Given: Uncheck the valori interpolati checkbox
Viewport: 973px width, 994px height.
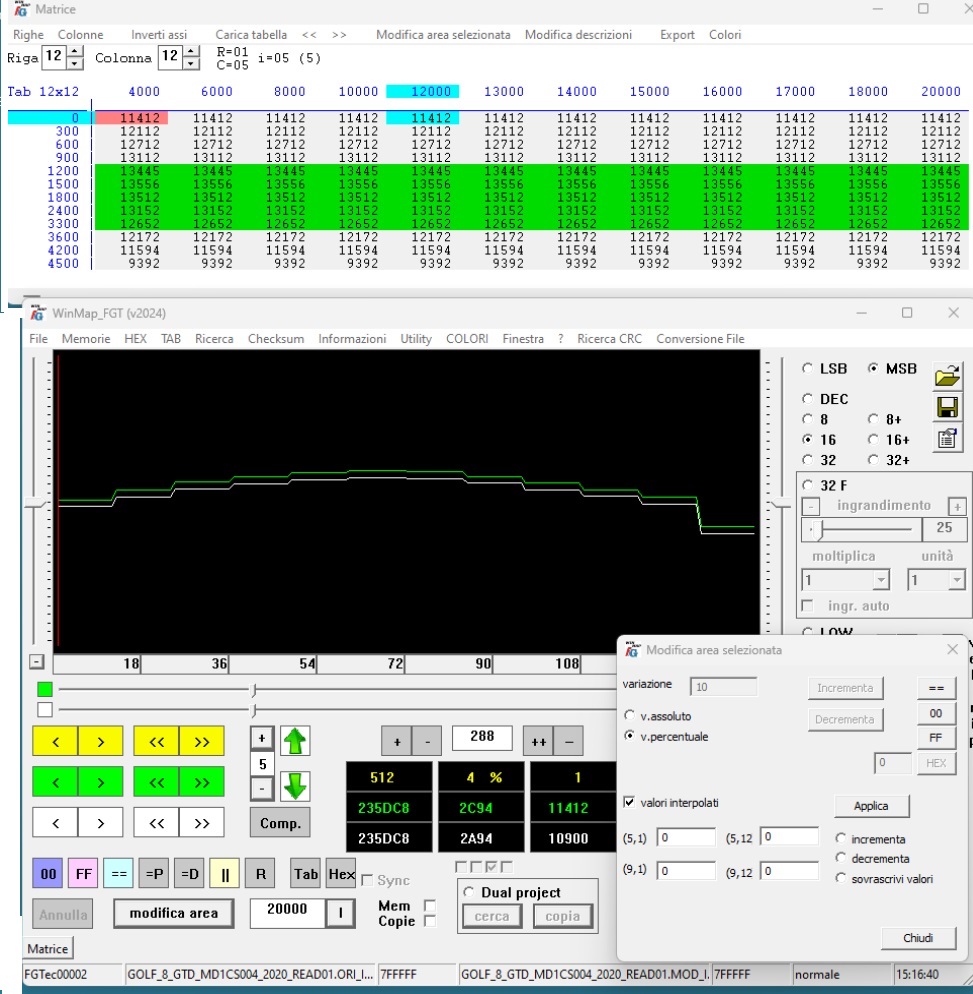Looking at the screenshot, I should point(629,802).
